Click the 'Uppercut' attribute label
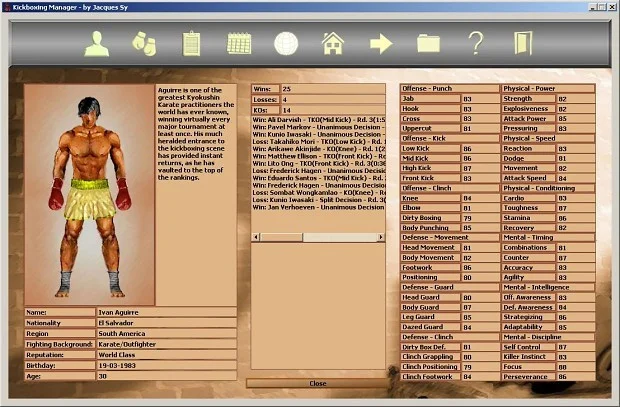Image resolution: width=620 pixels, height=407 pixels. 430,128
